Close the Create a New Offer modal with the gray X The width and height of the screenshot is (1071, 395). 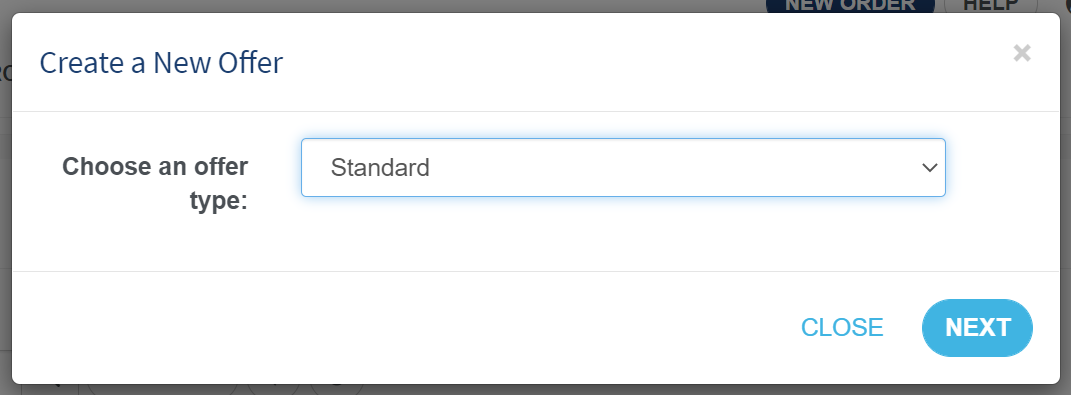point(1022,53)
